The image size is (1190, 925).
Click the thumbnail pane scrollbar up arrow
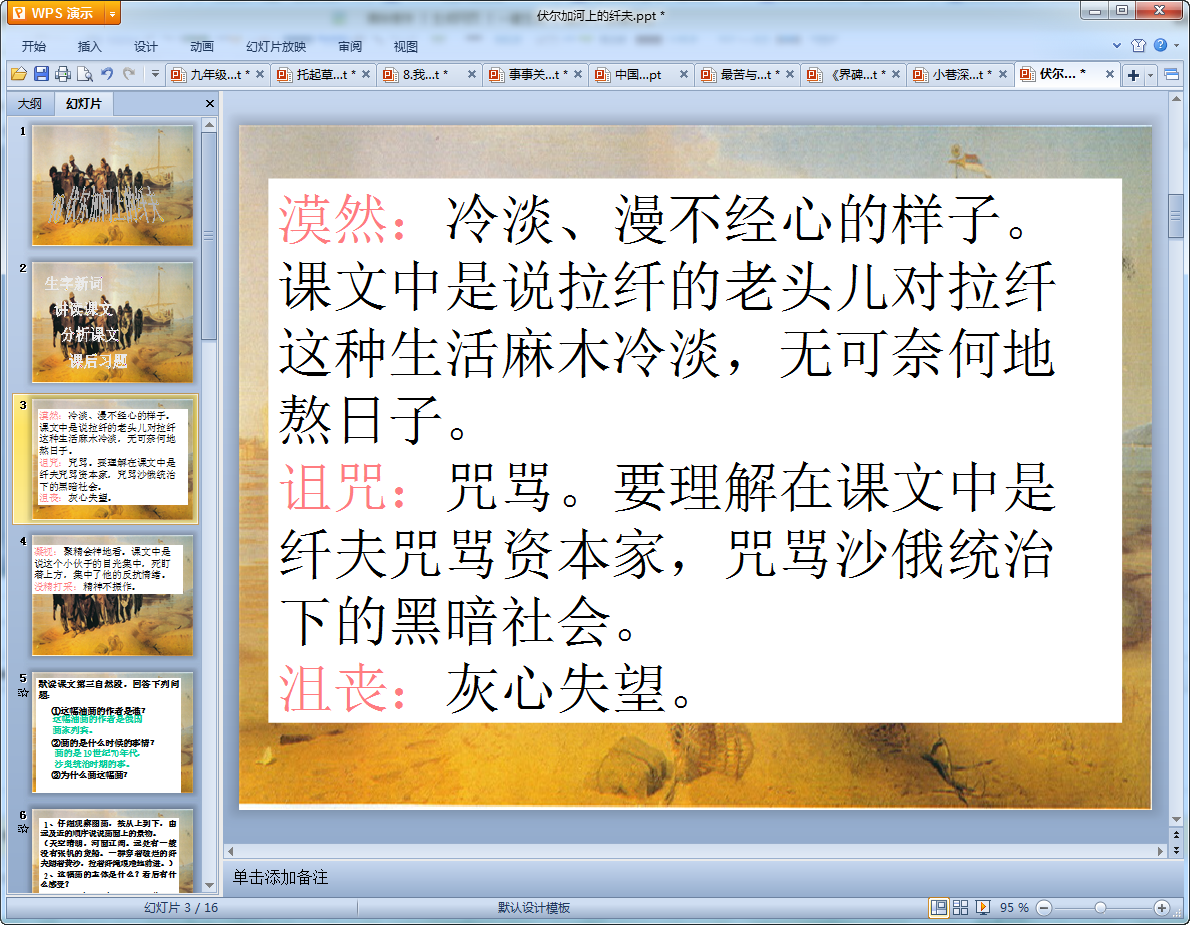[x=209, y=124]
